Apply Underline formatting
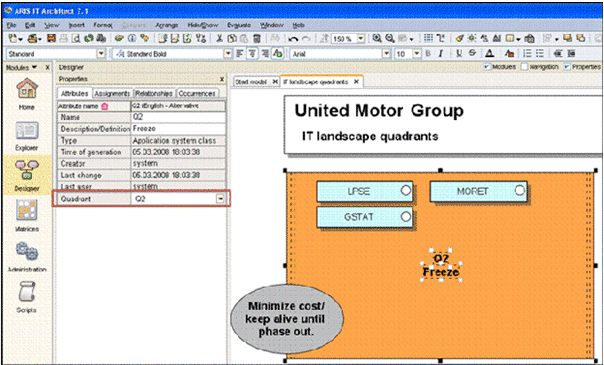 459,54
